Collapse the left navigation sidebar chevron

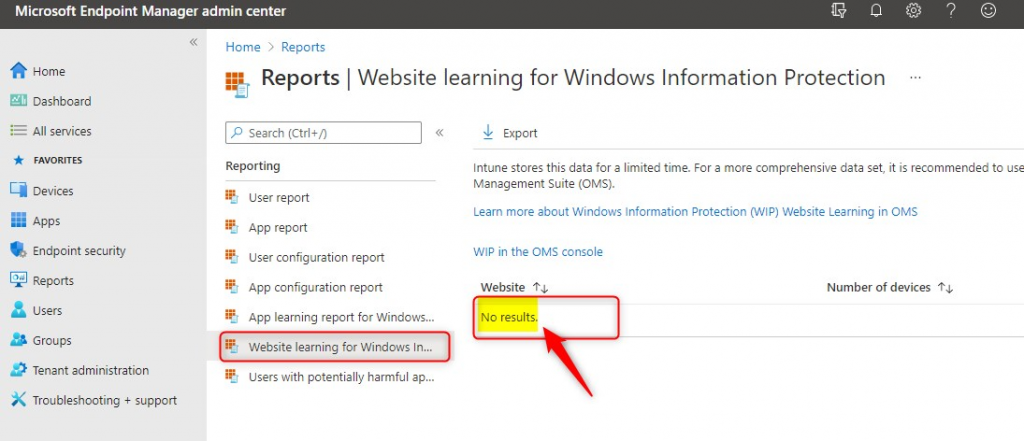(193, 42)
